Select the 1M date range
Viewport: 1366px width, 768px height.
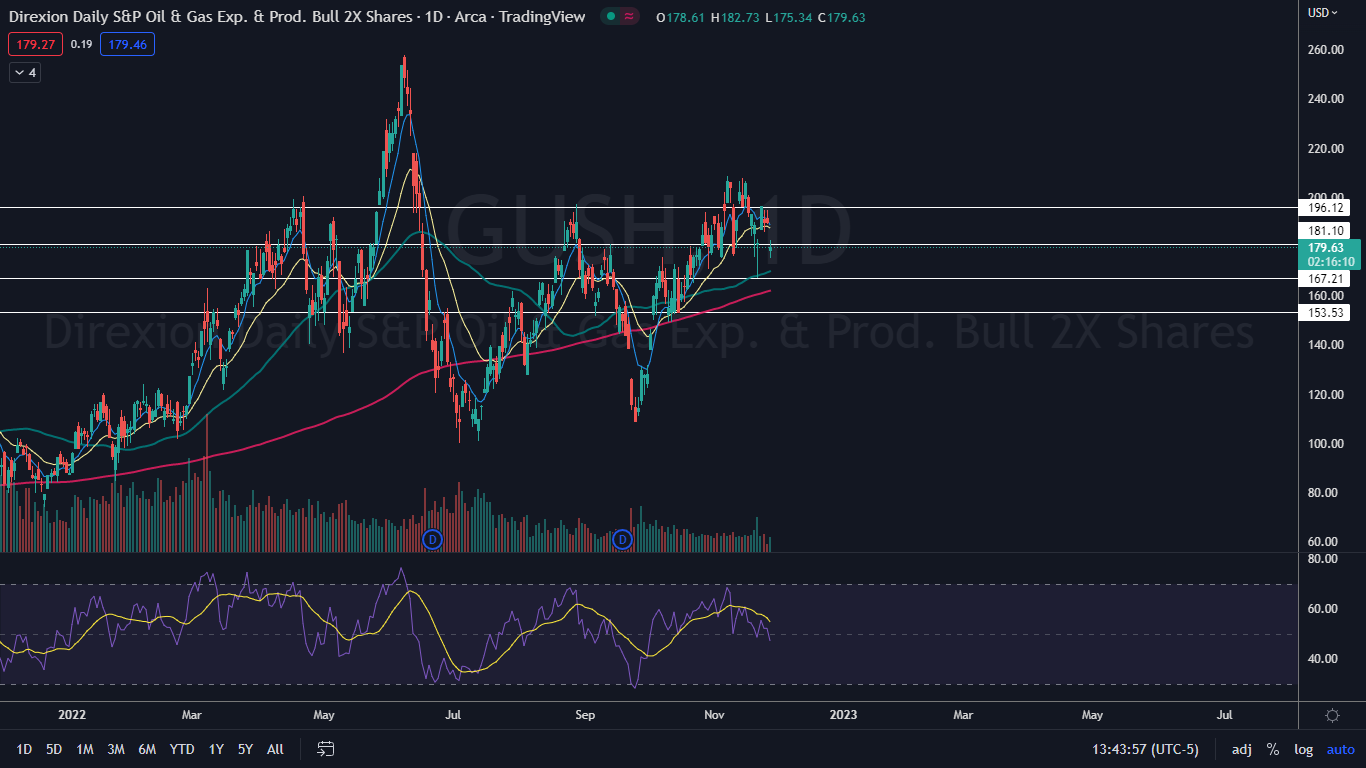pyautogui.click(x=85, y=749)
